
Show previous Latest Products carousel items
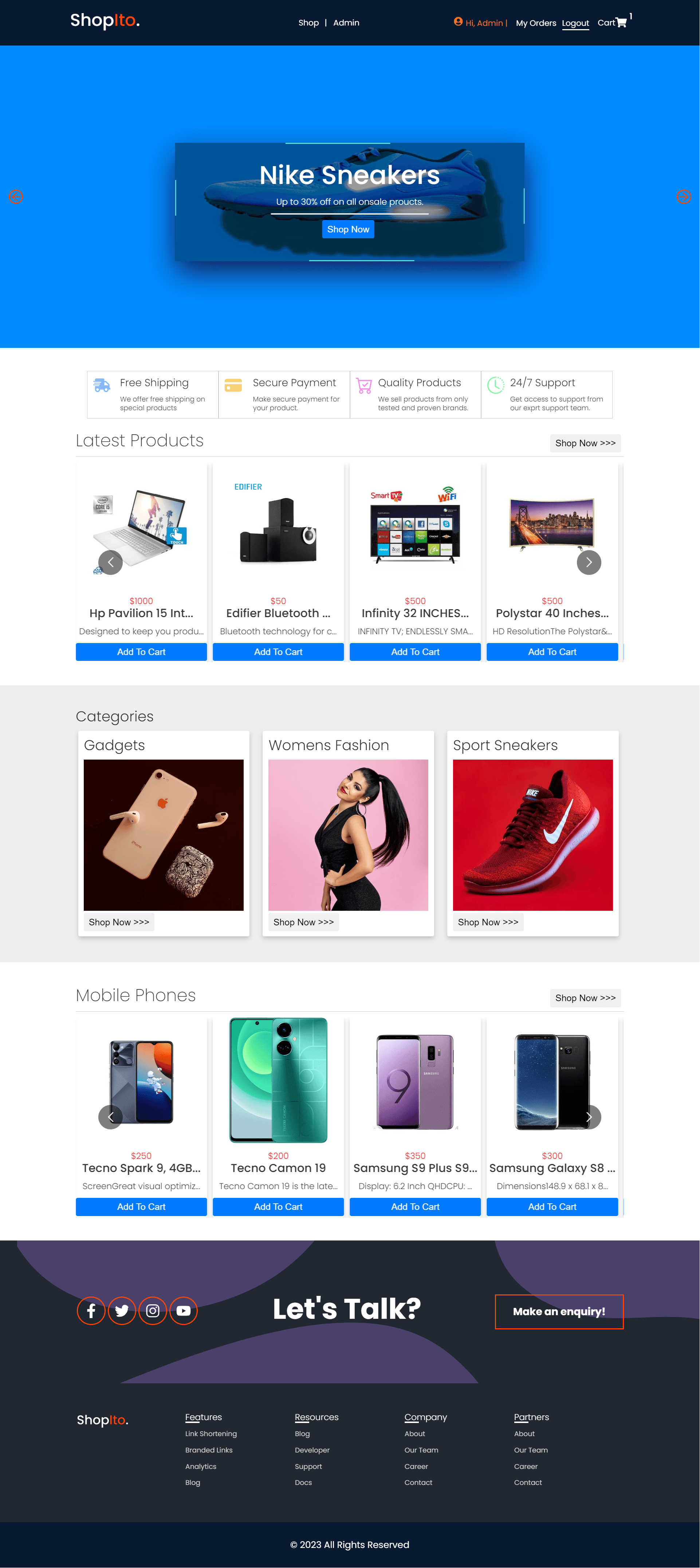pyautogui.click(x=110, y=562)
